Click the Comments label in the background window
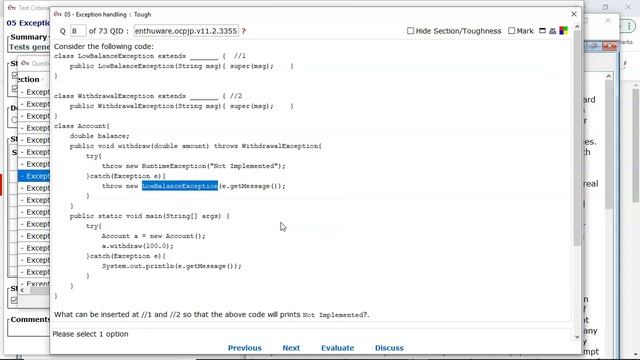This screenshot has height=360, width=640. [x=30, y=320]
